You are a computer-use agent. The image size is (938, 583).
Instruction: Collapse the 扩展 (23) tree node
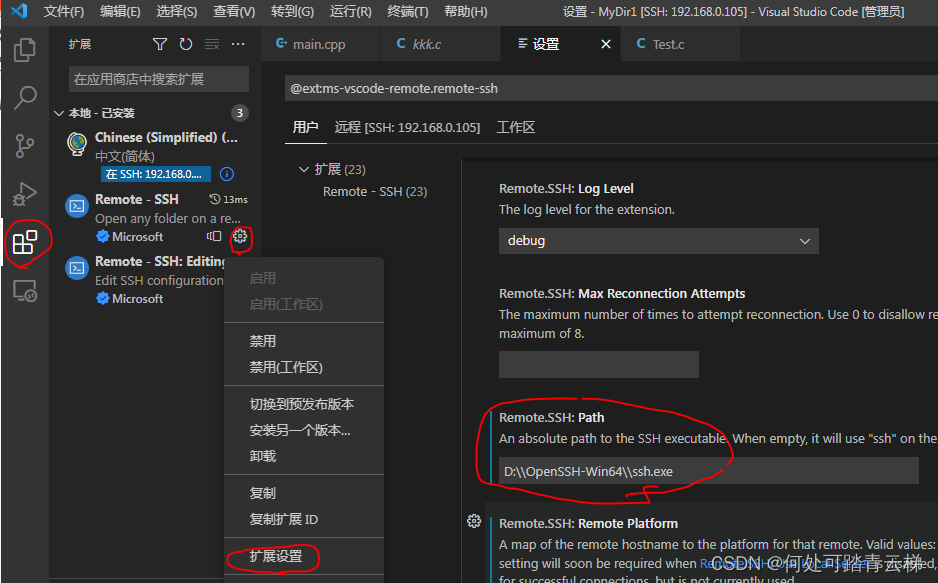[x=303, y=169]
